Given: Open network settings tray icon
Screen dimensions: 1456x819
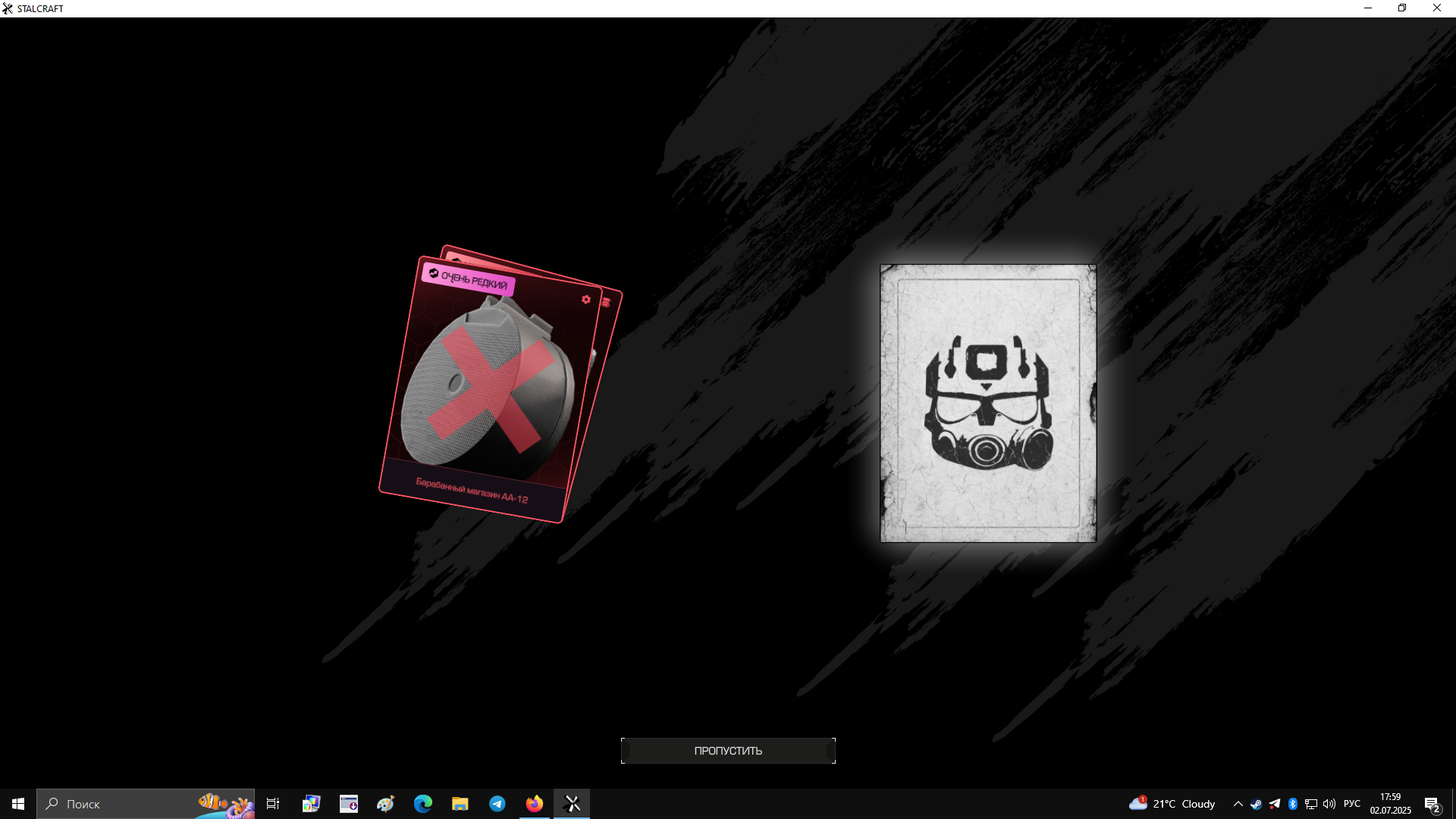Looking at the screenshot, I should pos(1311,804).
